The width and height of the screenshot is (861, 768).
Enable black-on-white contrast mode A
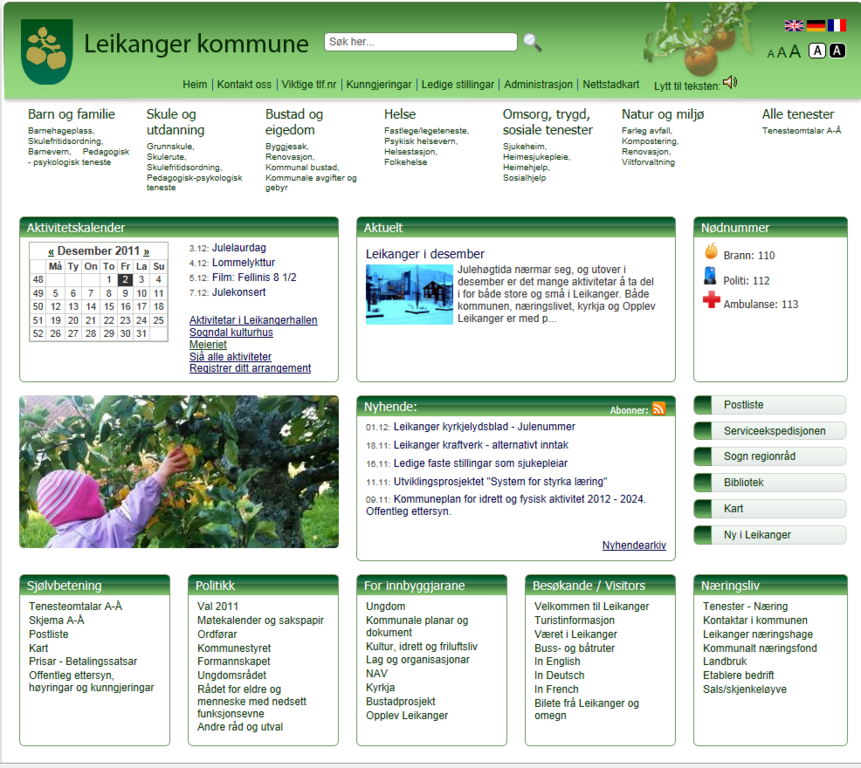coord(818,51)
